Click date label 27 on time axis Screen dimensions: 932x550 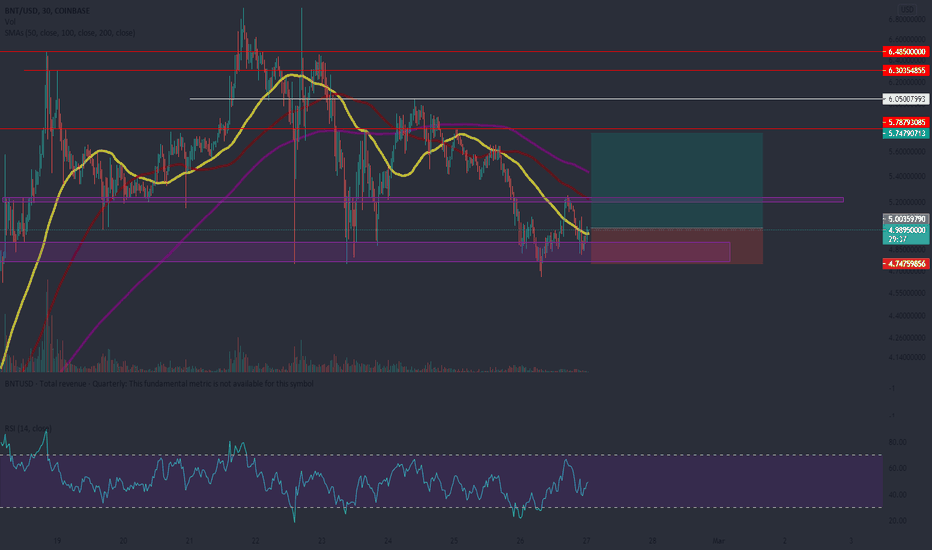tap(586, 541)
